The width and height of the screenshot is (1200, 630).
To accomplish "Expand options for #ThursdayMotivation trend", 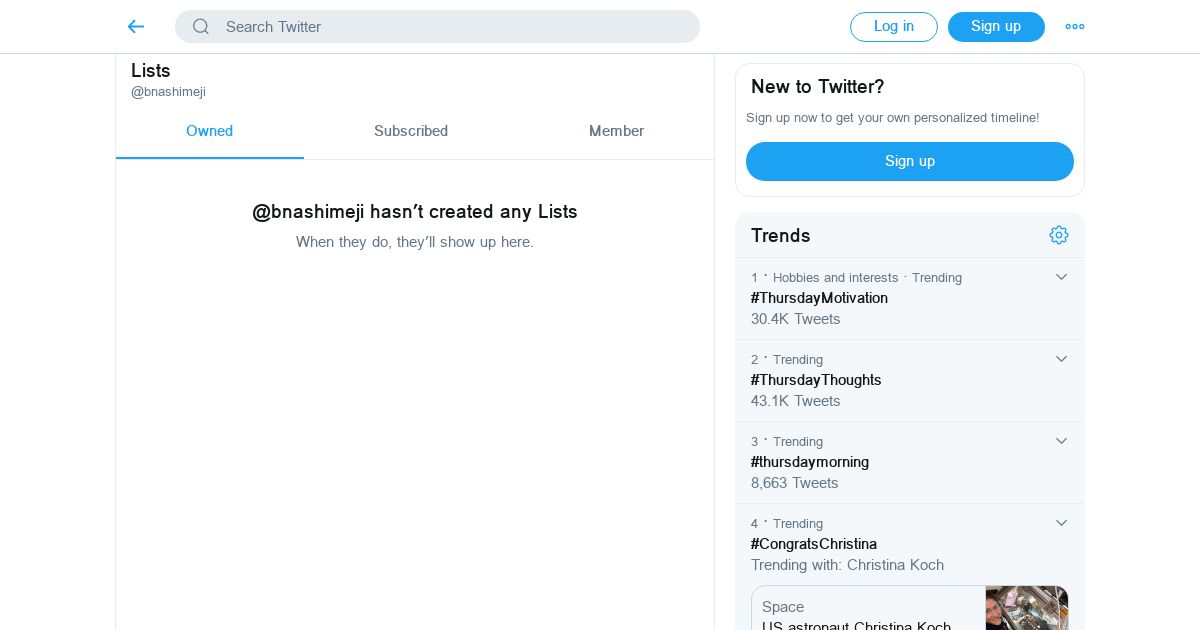I will click(1061, 277).
